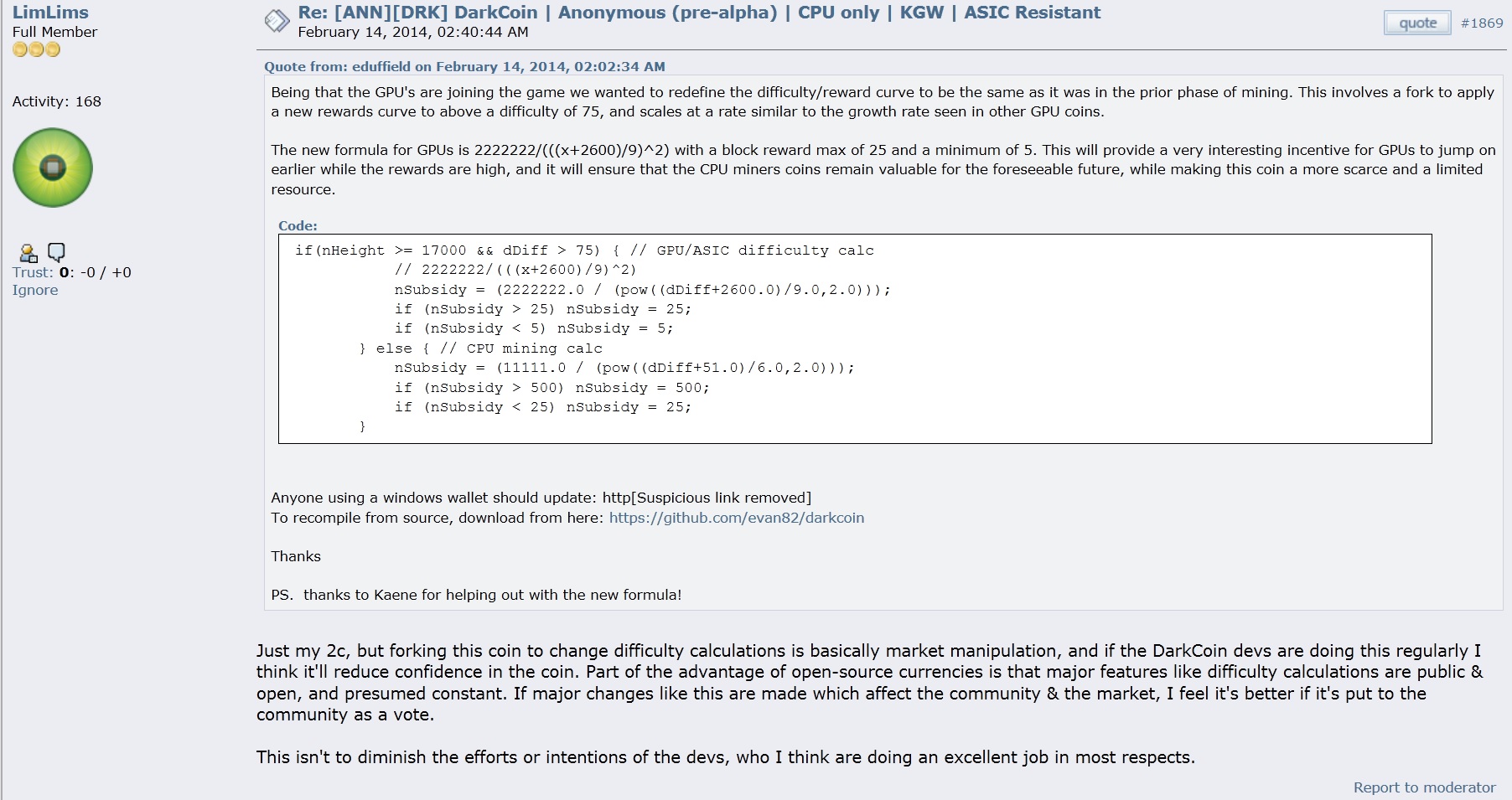Click the Full Member rank text
This screenshot has width=1512, height=800.
point(54,32)
